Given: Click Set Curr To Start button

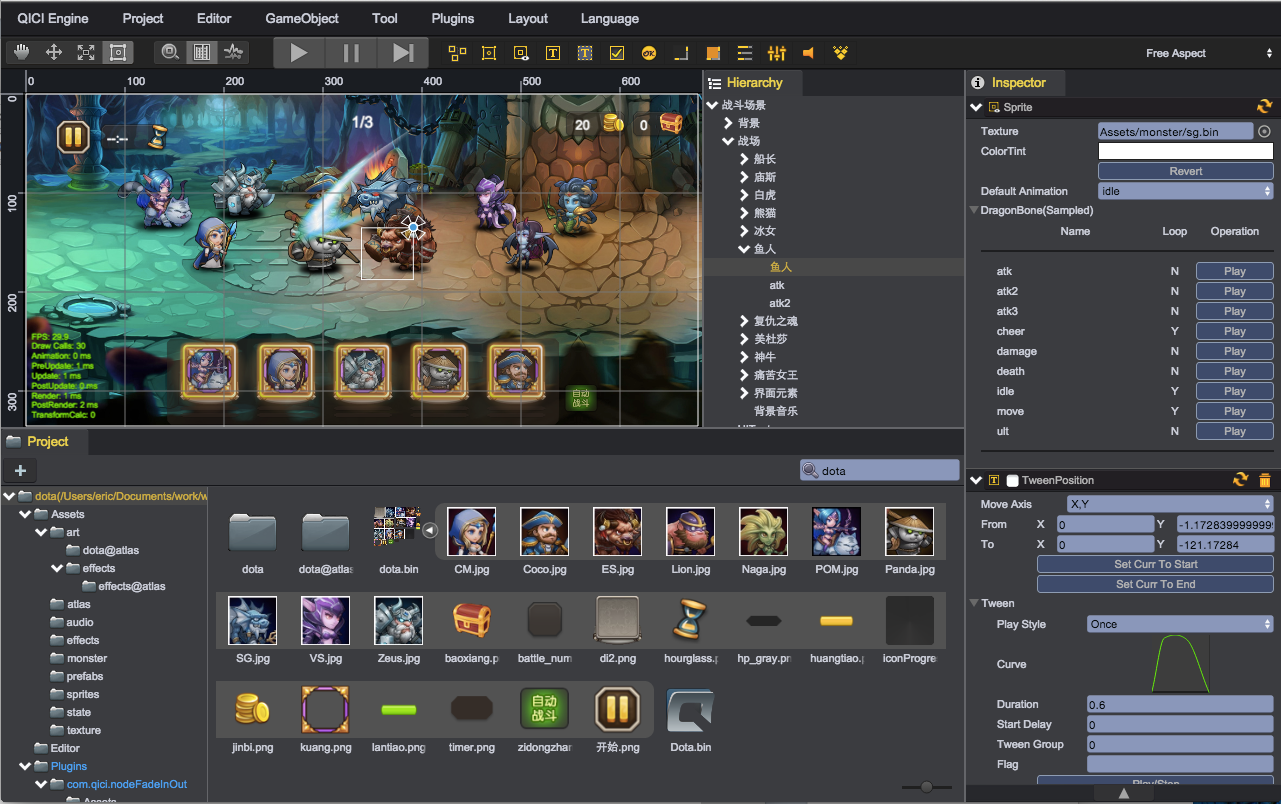Looking at the screenshot, I should tap(1156, 564).
